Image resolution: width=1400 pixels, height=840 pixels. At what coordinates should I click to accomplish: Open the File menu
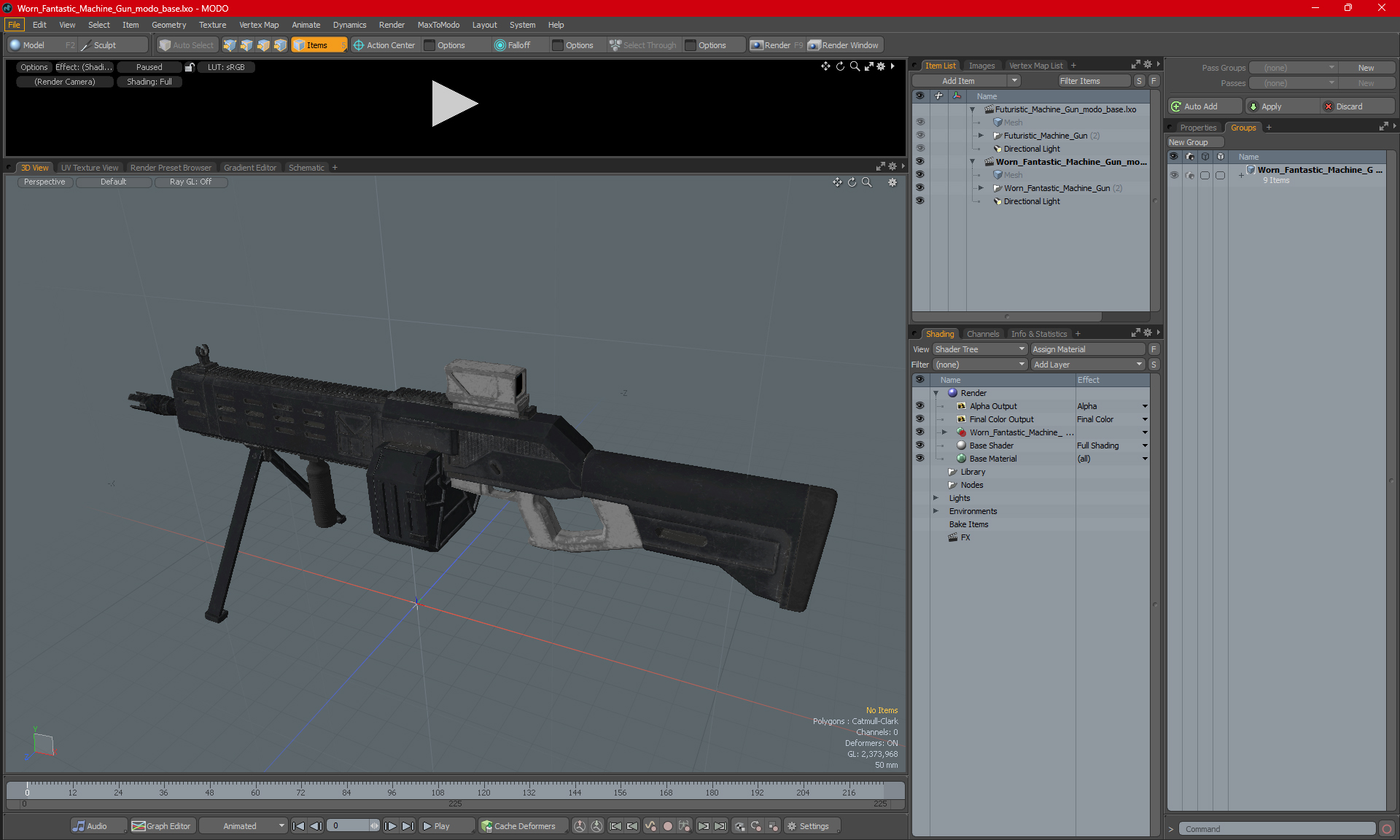pos(14,25)
